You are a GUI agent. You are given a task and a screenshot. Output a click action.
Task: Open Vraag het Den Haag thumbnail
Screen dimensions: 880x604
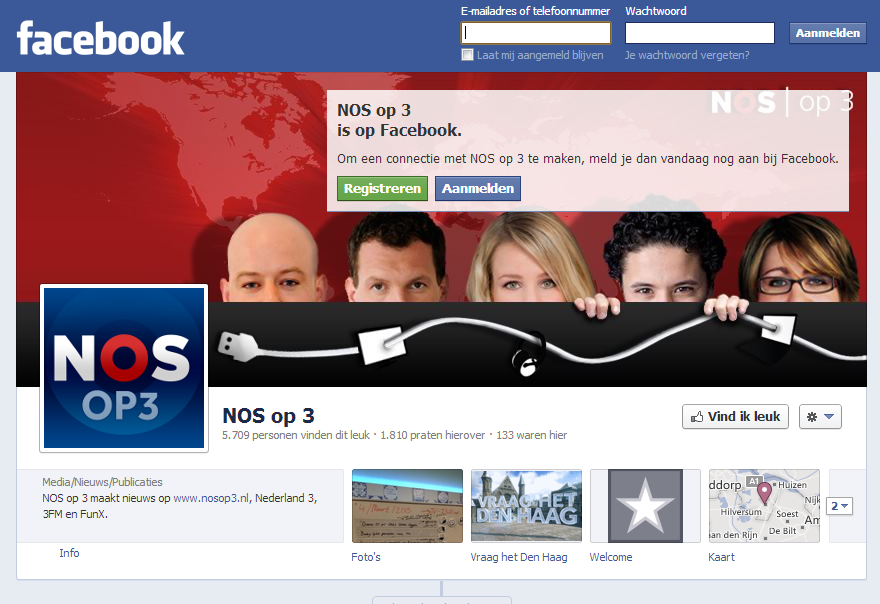tap(526, 506)
